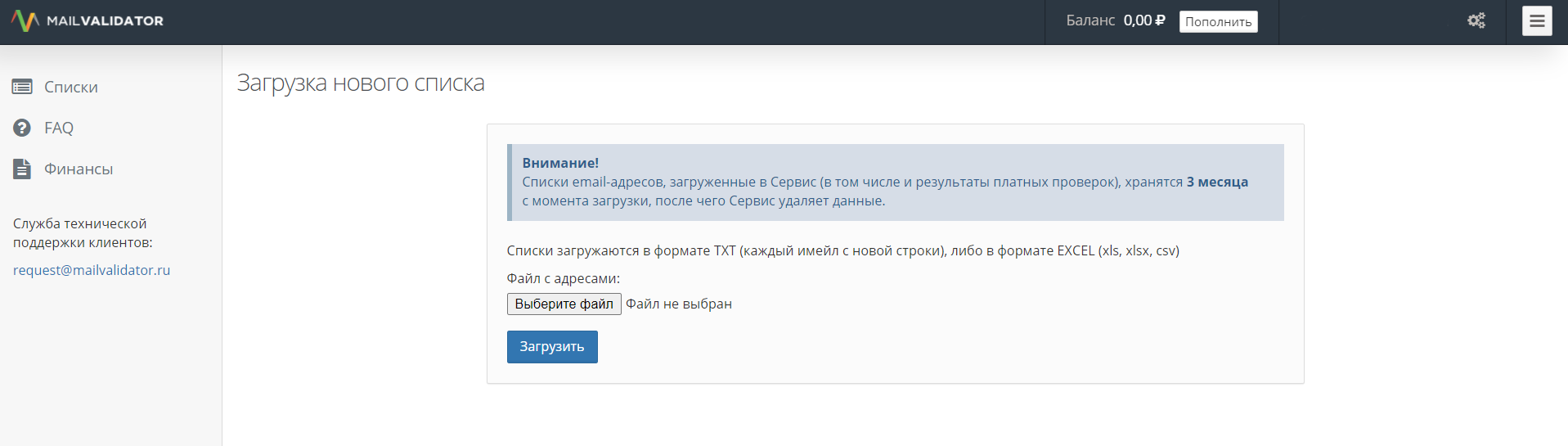Screen dimensions: 1568x446
Task: Click the Файл с адресами label
Action: [x=564, y=278]
